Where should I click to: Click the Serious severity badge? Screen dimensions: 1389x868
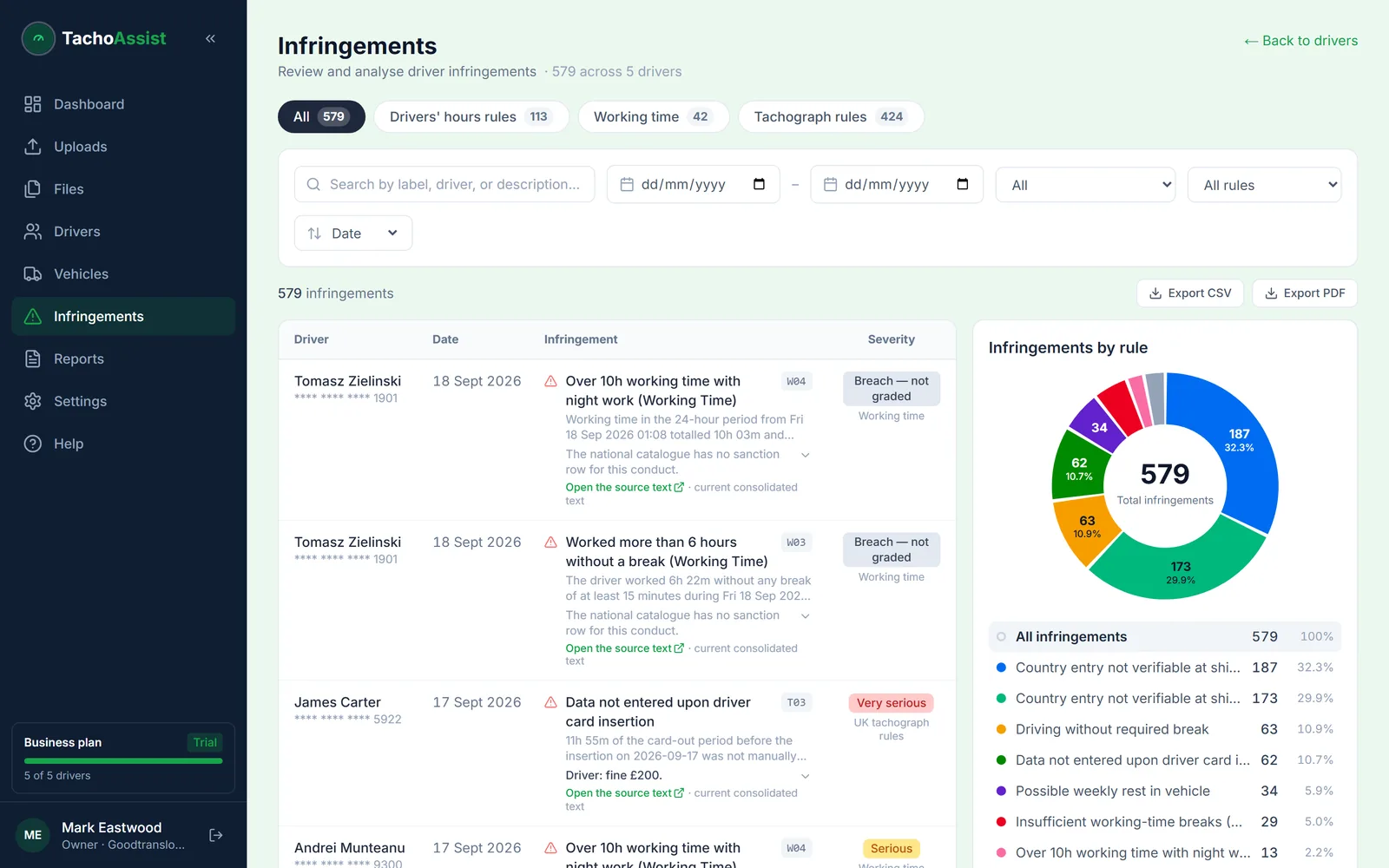(892, 849)
